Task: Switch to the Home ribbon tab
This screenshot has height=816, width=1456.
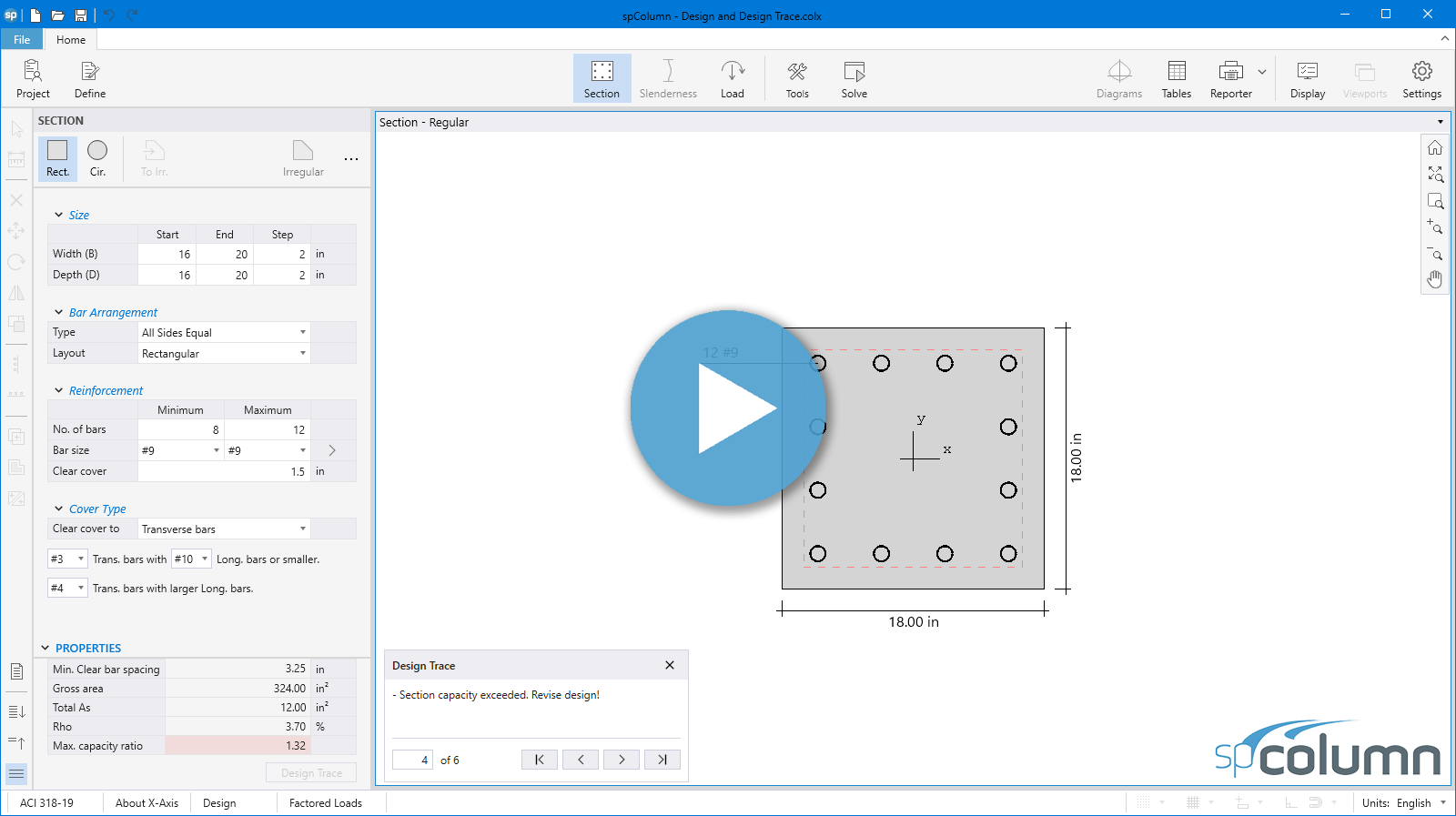Action: (x=71, y=40)
